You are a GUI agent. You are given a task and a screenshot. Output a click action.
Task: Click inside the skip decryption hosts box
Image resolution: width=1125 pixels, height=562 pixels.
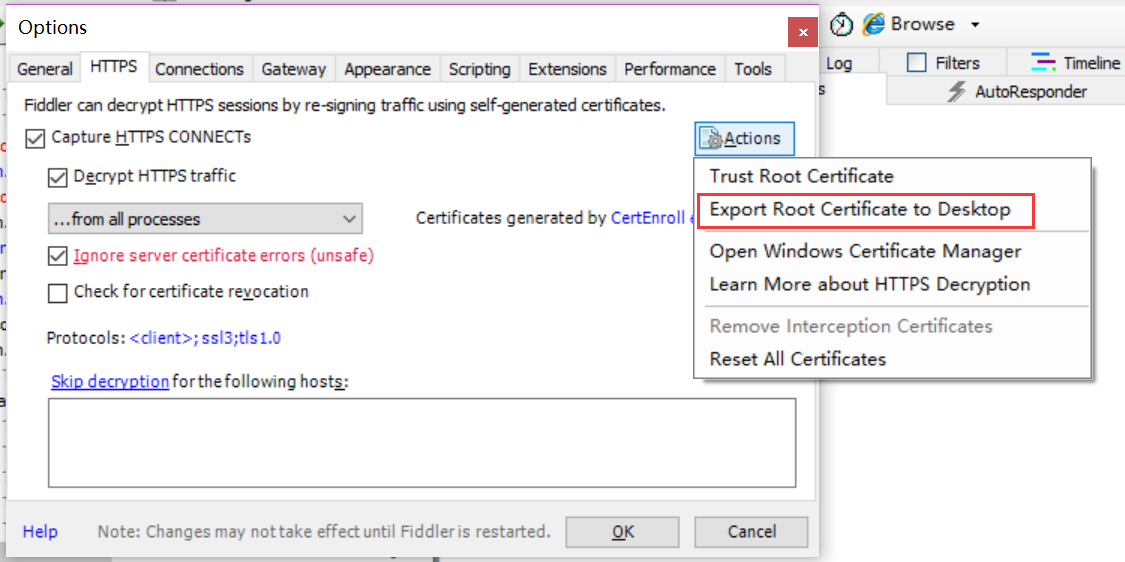[422, 443]
